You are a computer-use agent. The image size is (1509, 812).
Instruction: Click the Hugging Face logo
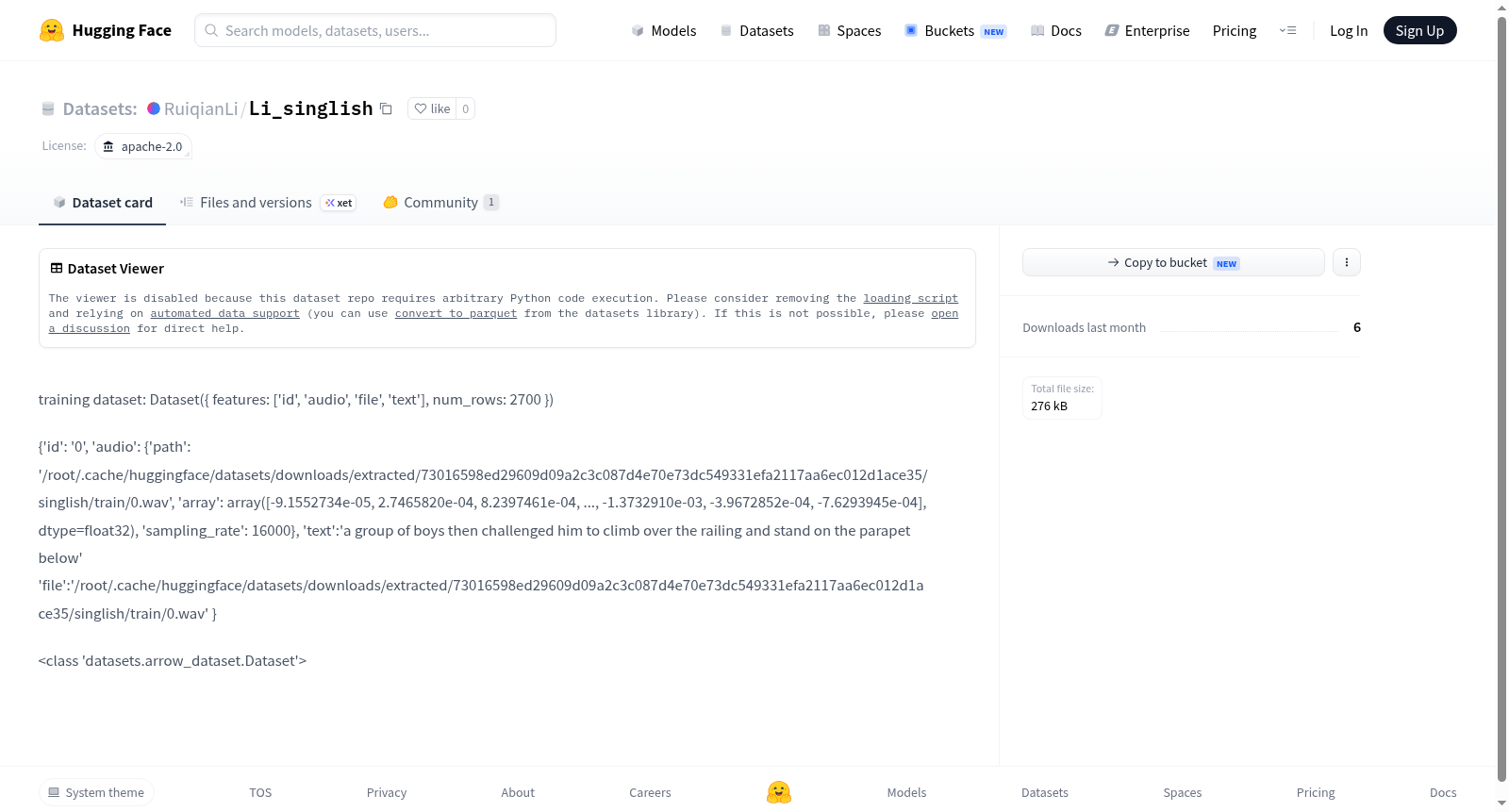105,30
